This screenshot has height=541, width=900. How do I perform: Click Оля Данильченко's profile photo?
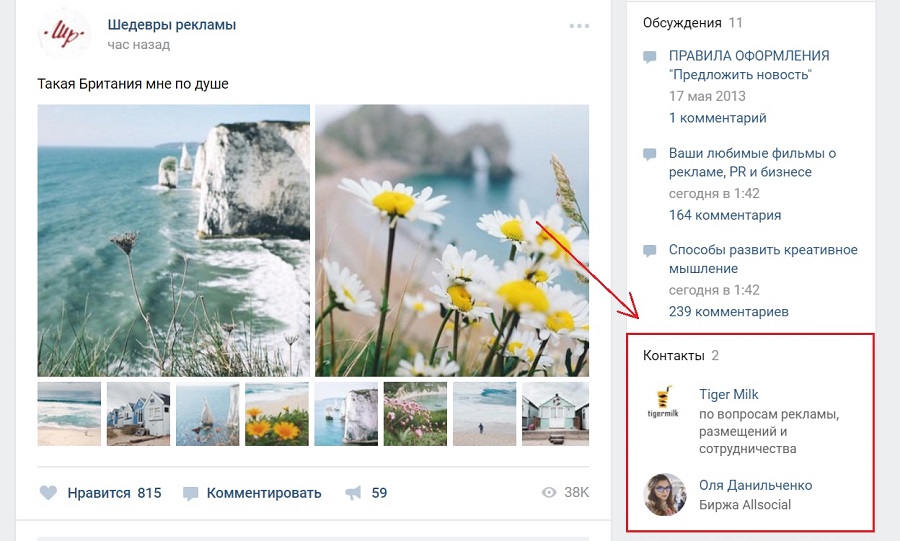coord(664,494)
